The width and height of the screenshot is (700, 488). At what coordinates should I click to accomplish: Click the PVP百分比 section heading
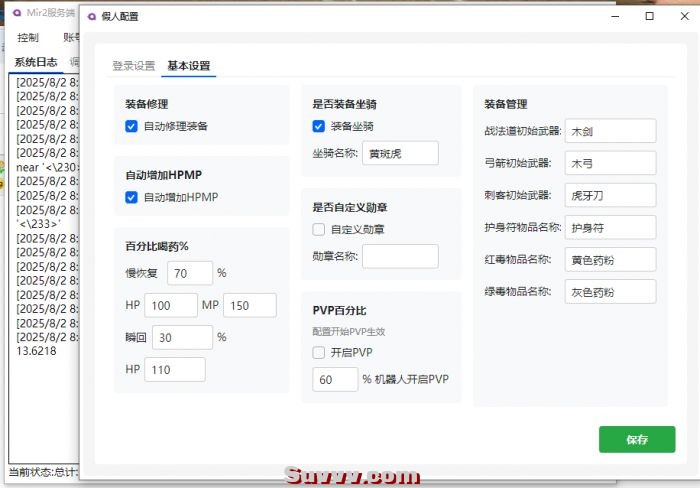coord(339,310)
